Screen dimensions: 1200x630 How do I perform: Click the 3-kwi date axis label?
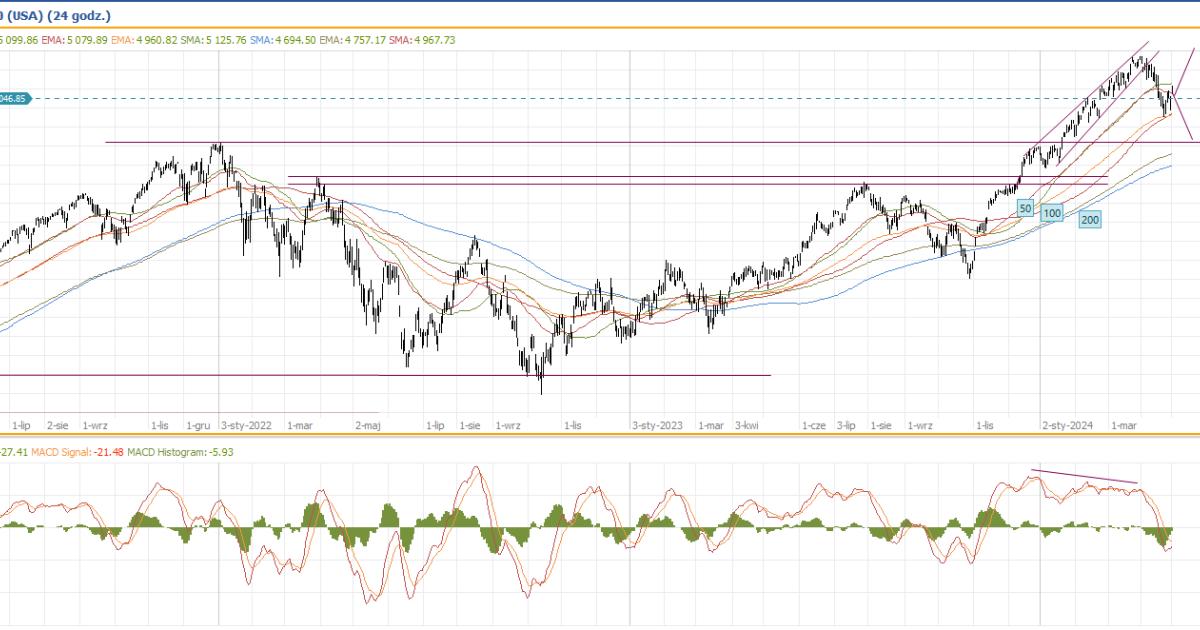pyautogui.click(x=747, y=425)
